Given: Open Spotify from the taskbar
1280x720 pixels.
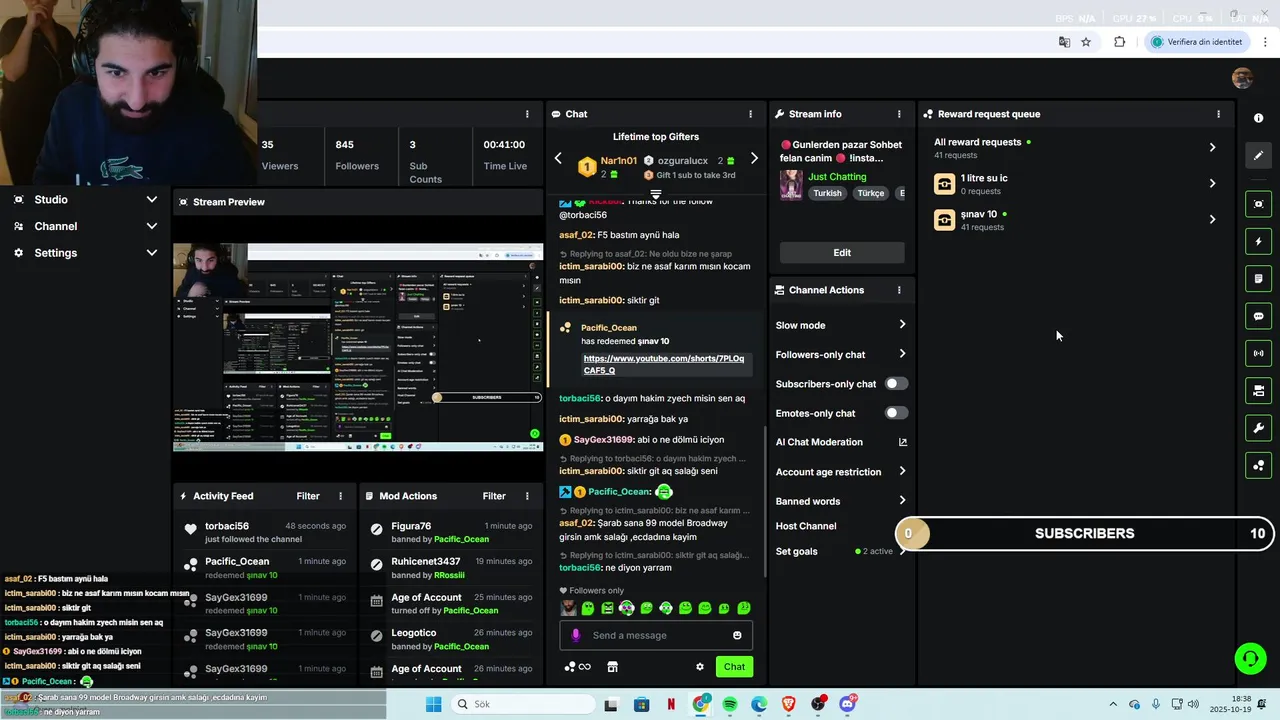Looking at the screenshot, I should click(730, 704).
